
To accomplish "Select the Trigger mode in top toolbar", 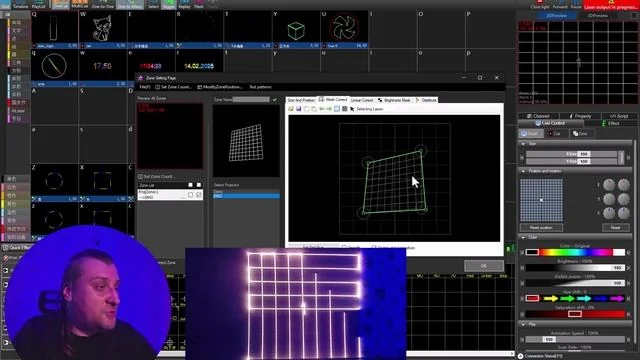I will tap(169, 4).
